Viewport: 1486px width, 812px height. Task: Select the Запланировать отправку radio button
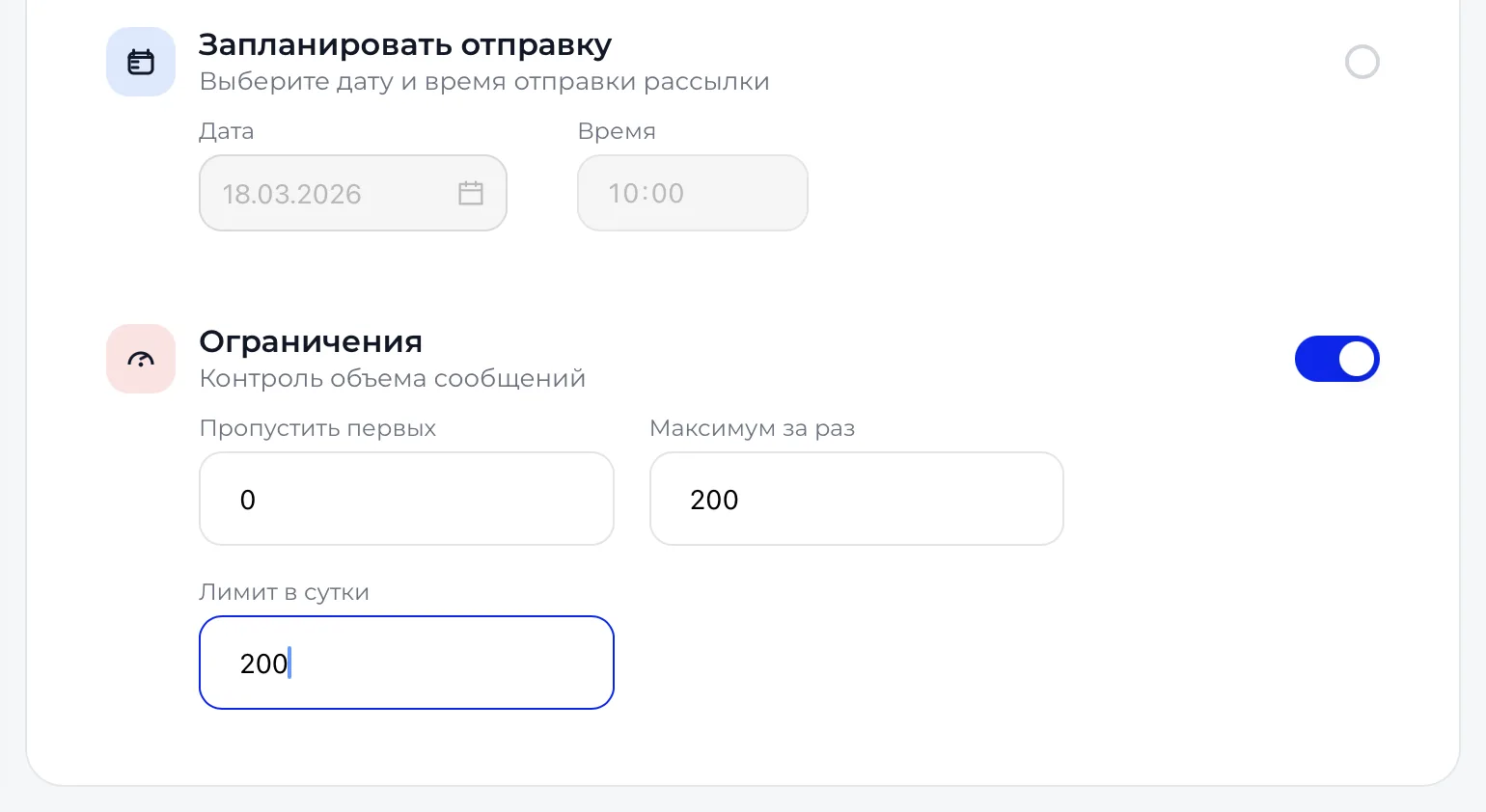click(x=1362, y=62)
